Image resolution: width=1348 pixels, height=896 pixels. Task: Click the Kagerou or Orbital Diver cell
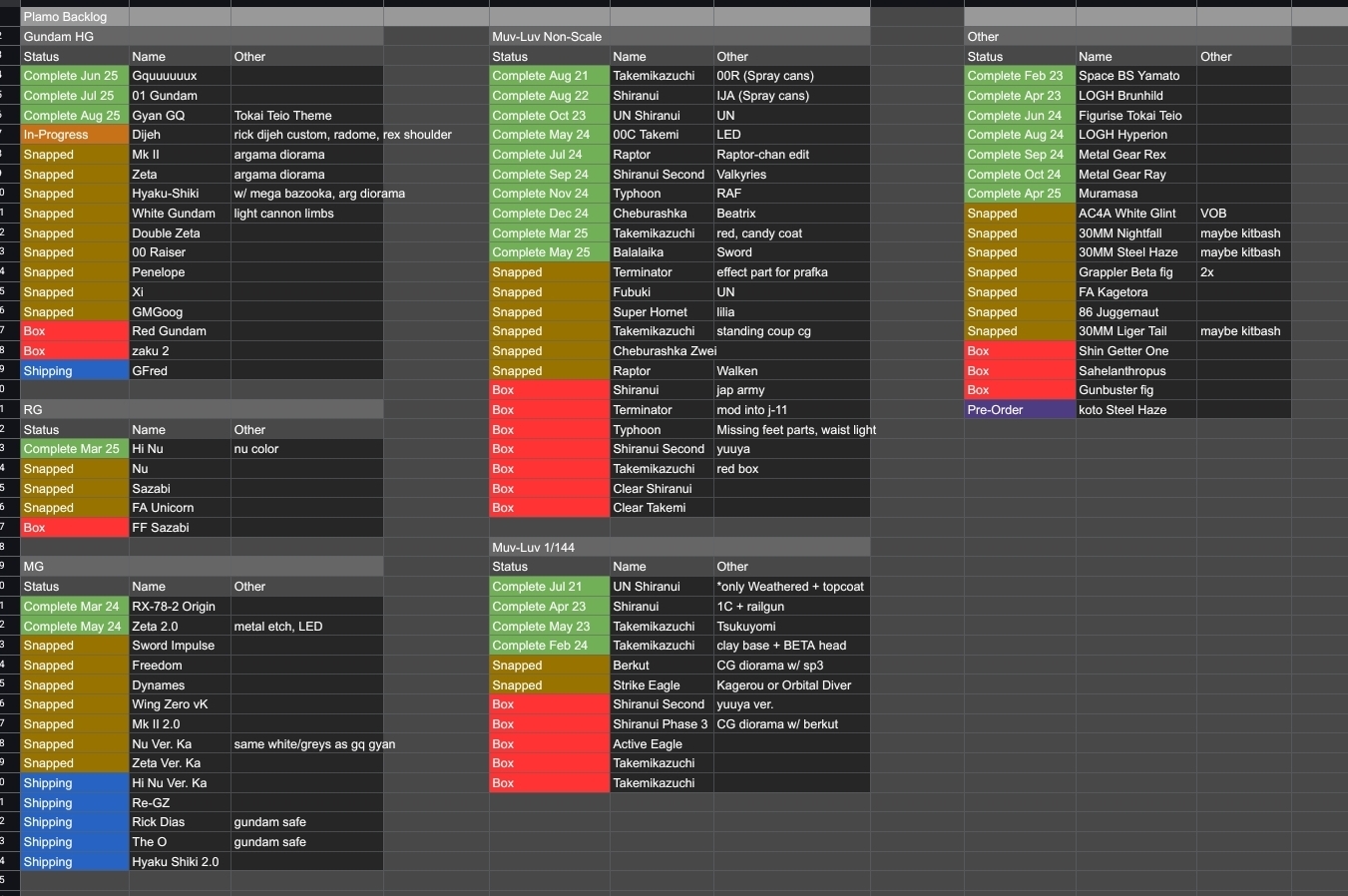(x=792, y=685)
